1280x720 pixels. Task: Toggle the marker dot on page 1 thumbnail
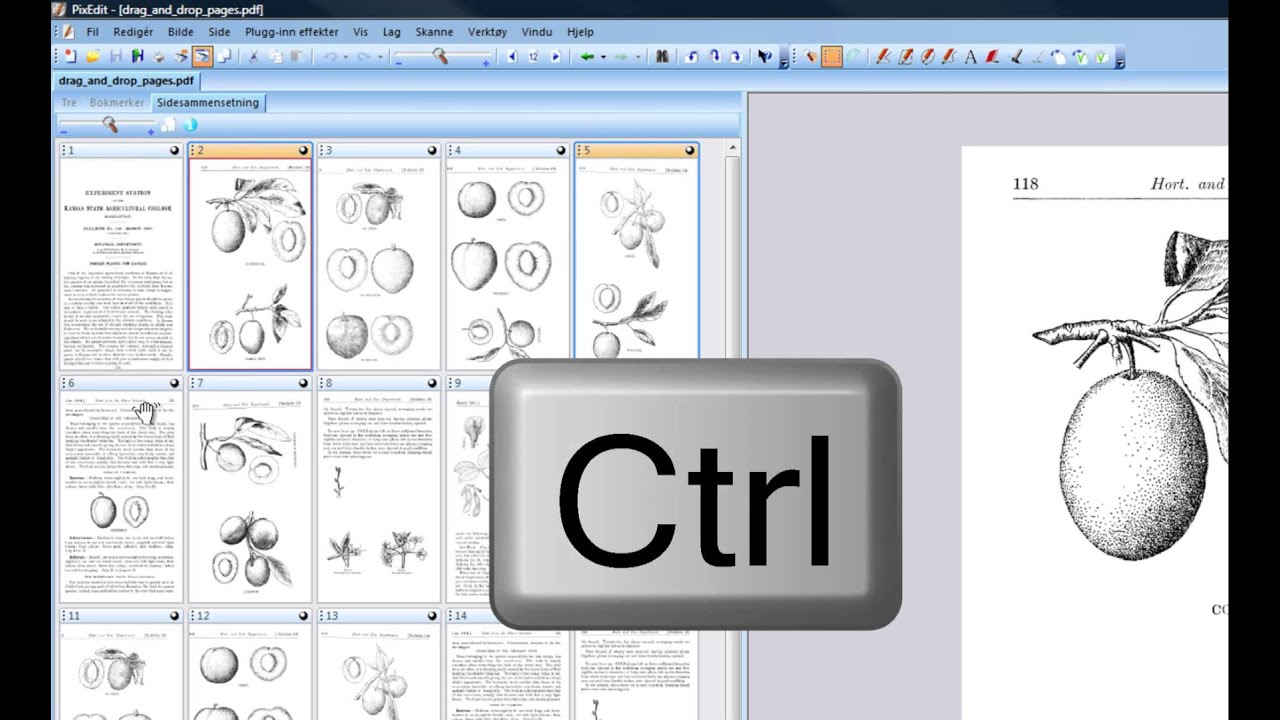[x=174, y=151]
